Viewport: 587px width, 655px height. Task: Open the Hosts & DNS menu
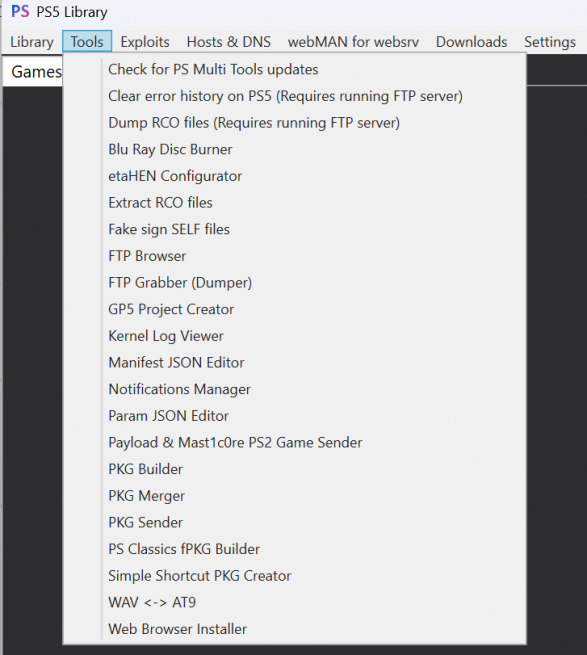point(229,42)
